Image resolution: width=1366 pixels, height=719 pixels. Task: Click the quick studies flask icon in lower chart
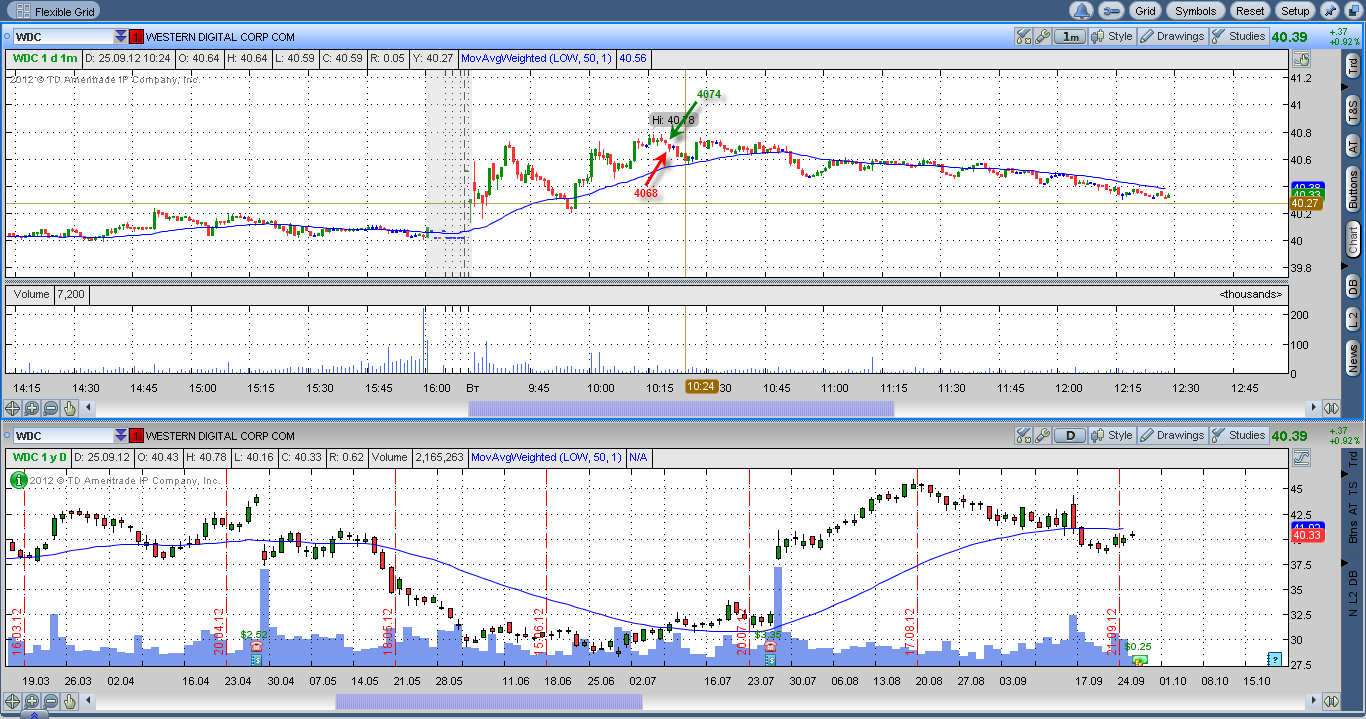click(x=1023, y=436)
